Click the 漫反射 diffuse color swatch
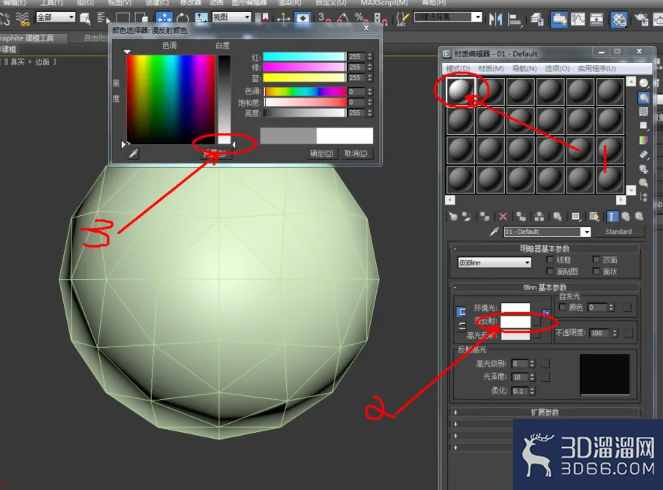The width and height of the screenshot is (663, 490). 515,321
